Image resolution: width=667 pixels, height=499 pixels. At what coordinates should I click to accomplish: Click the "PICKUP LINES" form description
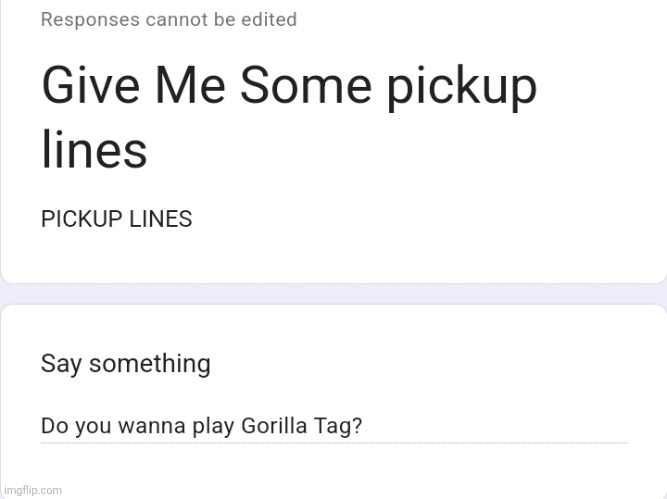[x=116, y=219]
